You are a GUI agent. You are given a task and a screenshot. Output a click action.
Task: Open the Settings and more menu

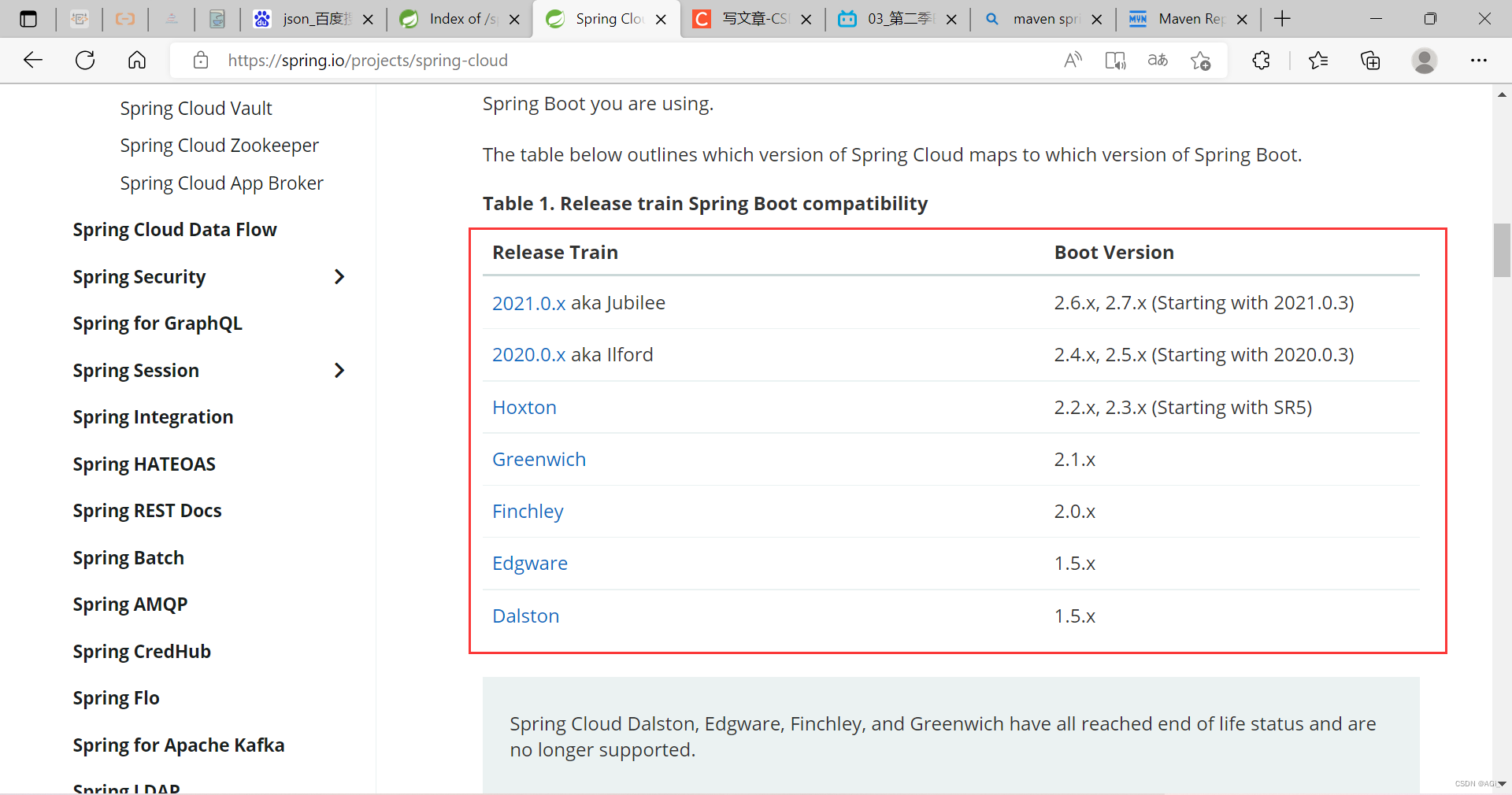[1480, 60]
